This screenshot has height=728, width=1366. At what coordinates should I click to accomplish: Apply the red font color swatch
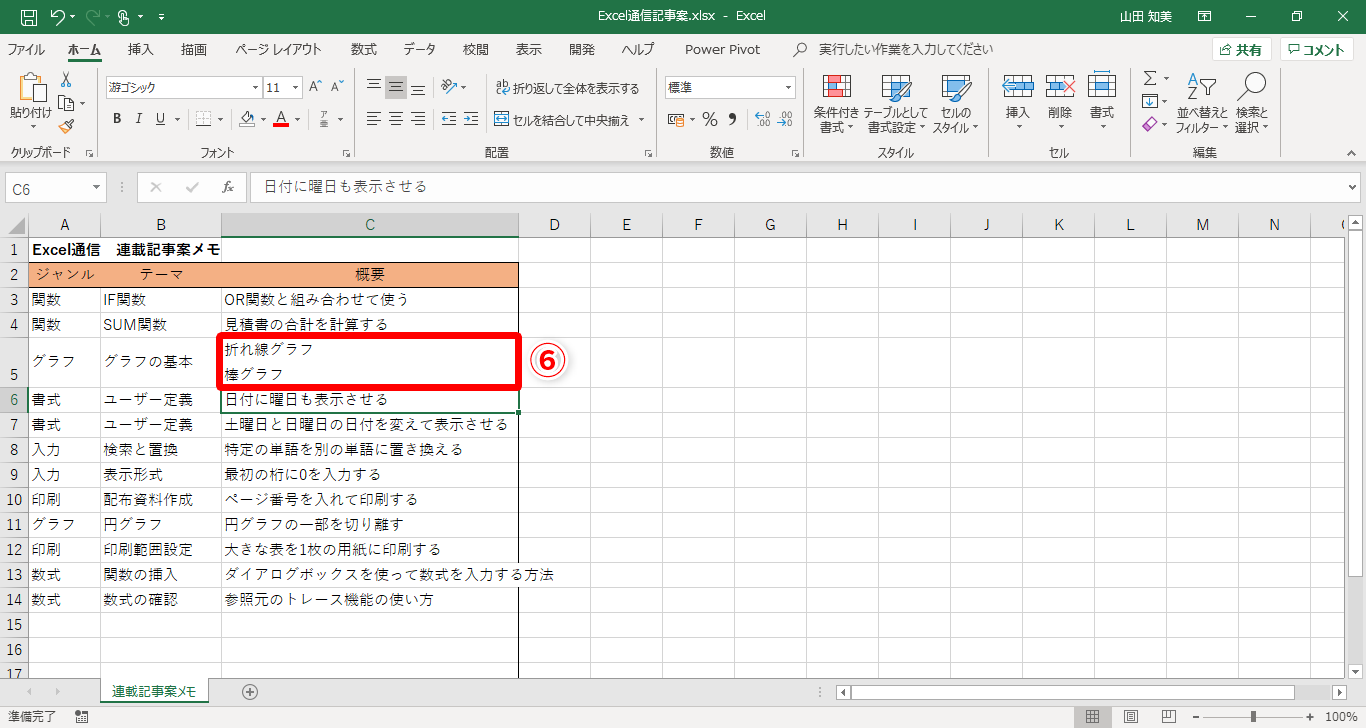[281, 119]
